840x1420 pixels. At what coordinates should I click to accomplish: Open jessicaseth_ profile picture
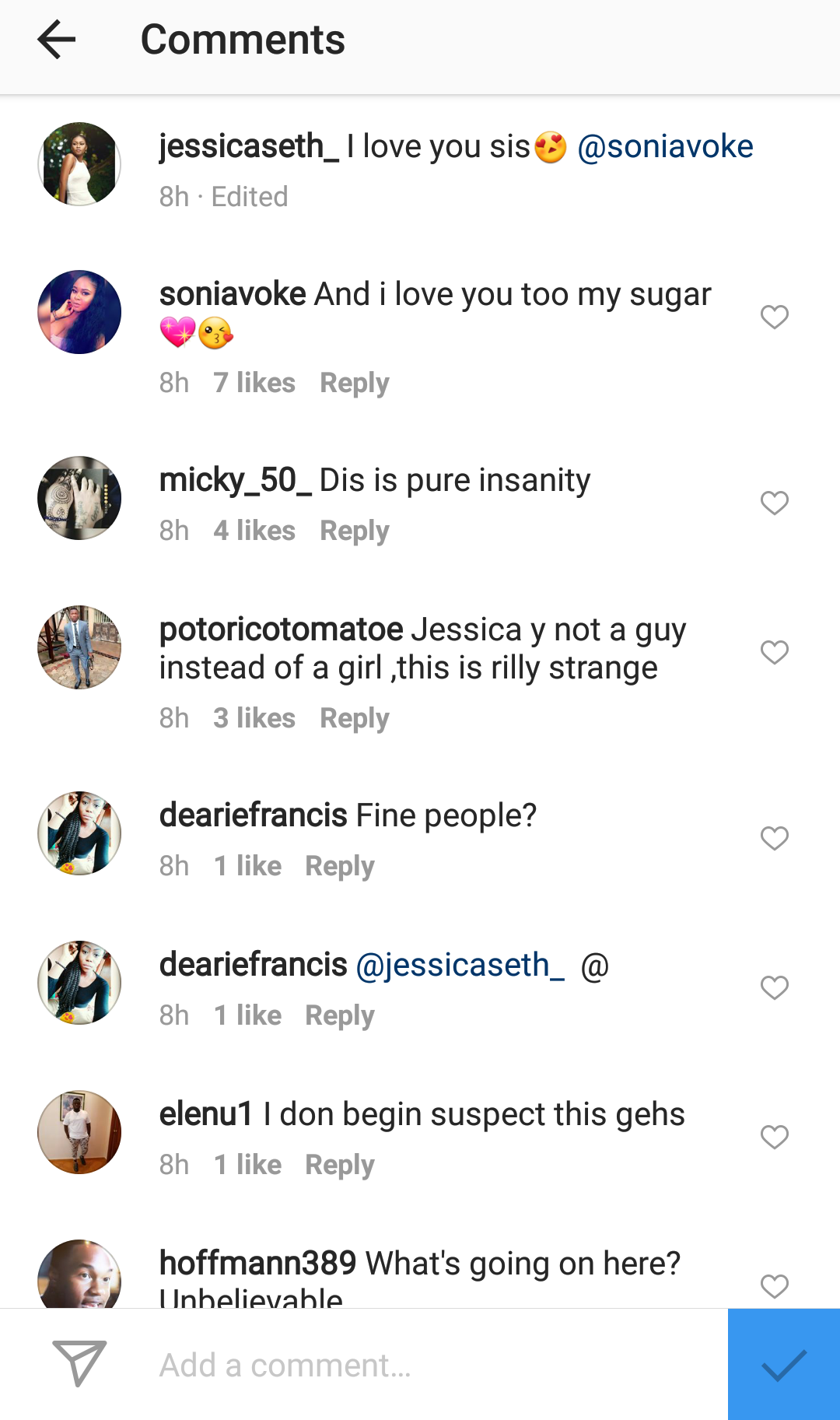point(79,164)
